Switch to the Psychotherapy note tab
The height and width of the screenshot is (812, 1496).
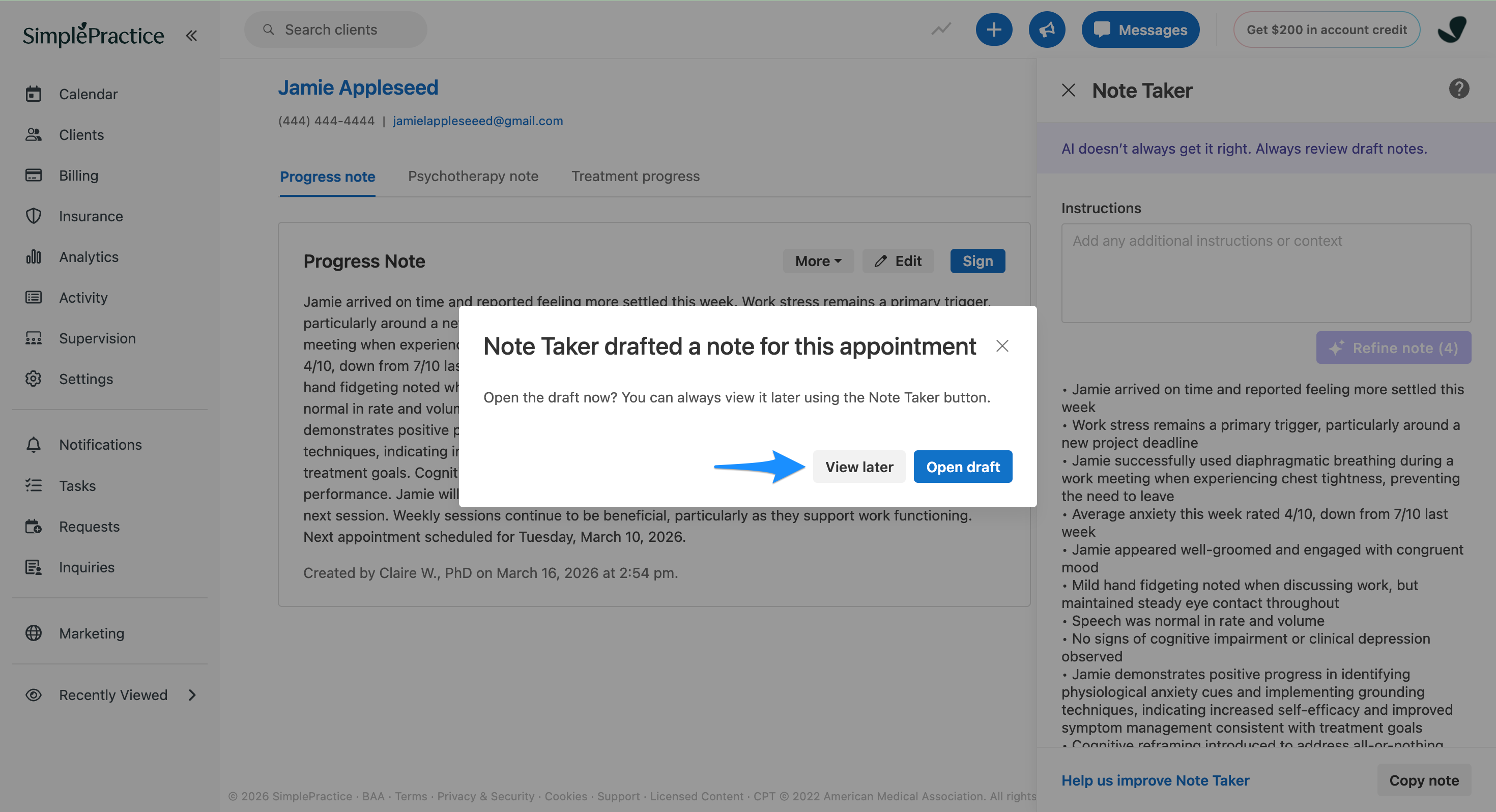coord(473,176)
